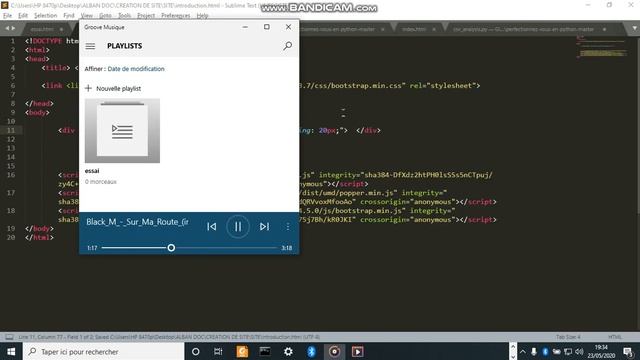The image size is (640, 360).
Task: Click the taskbar search box
Action: tap(104, 351)
